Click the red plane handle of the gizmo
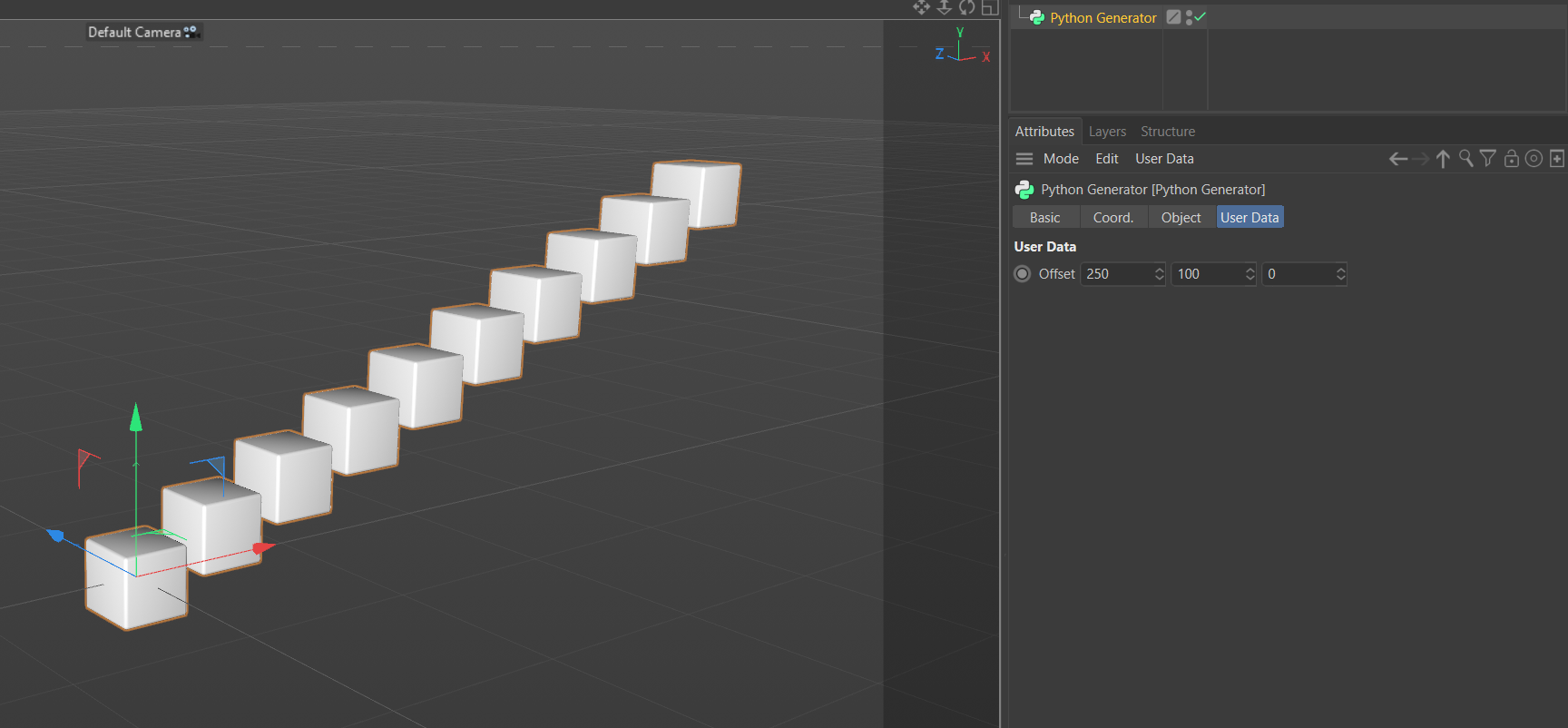1568x728 pixels. click(86, 460)
